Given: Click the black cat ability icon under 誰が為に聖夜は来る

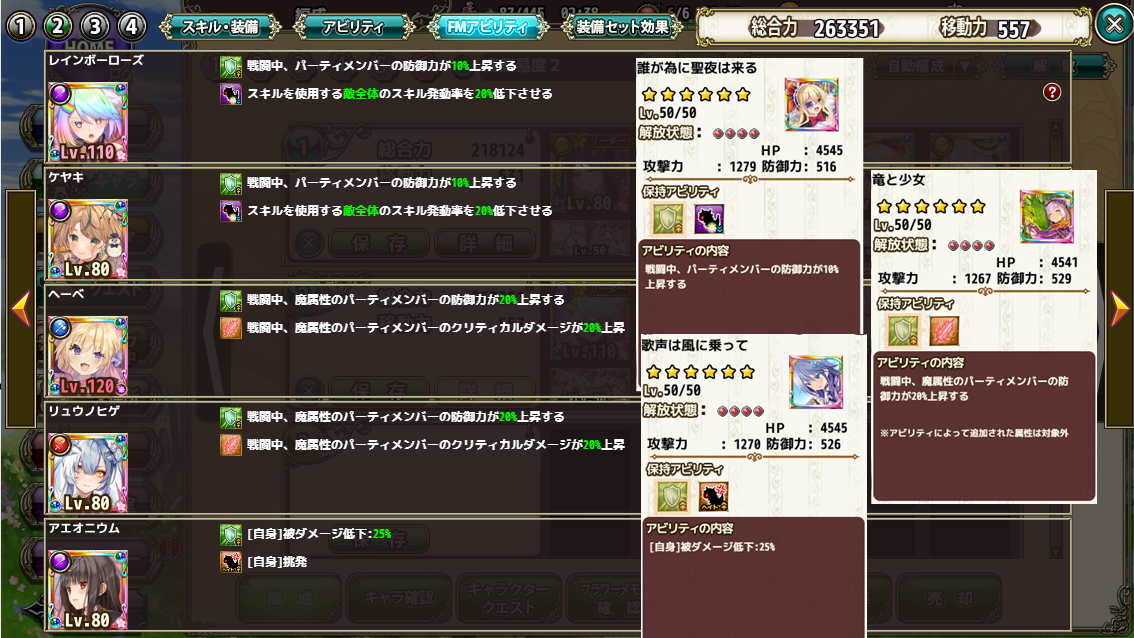Looking at the screenshot, I should pos(709,219).
